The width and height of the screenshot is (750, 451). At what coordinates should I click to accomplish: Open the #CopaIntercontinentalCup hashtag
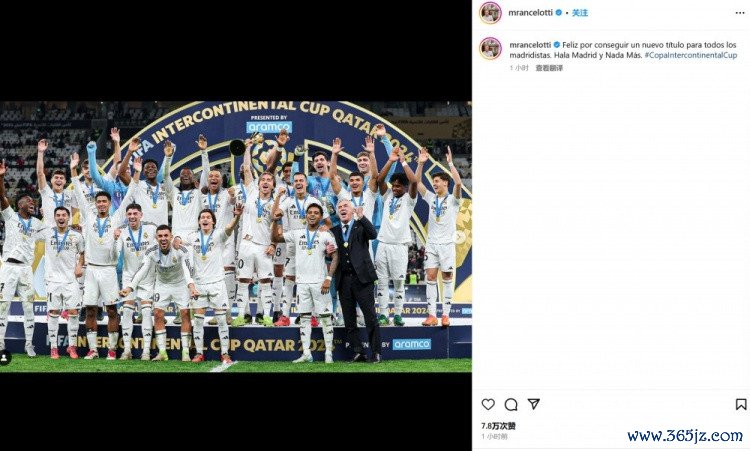[x=691, y=55]
